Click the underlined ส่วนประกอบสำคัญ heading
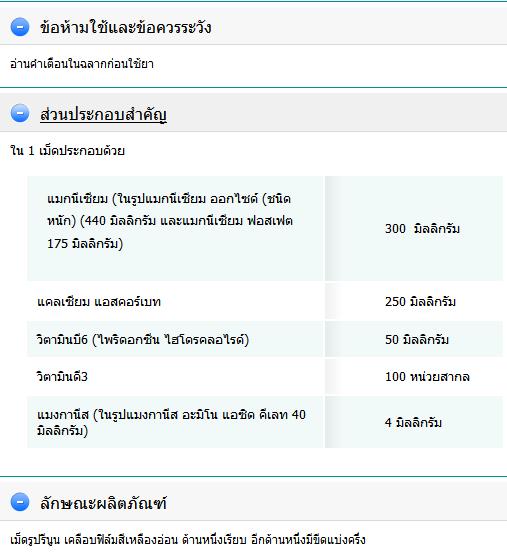 [x=103, y=114]
